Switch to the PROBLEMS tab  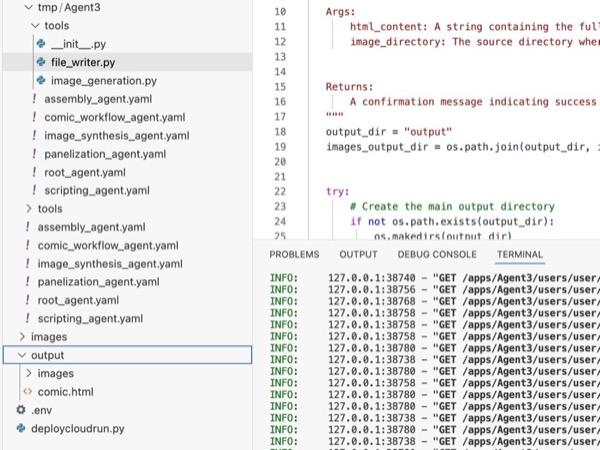pos(294,255)
